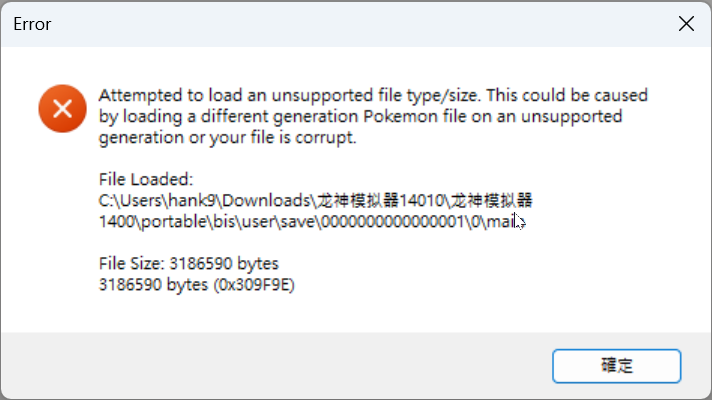Click the "Error" title bar text

pyautogui.click(x=33, y=24)
